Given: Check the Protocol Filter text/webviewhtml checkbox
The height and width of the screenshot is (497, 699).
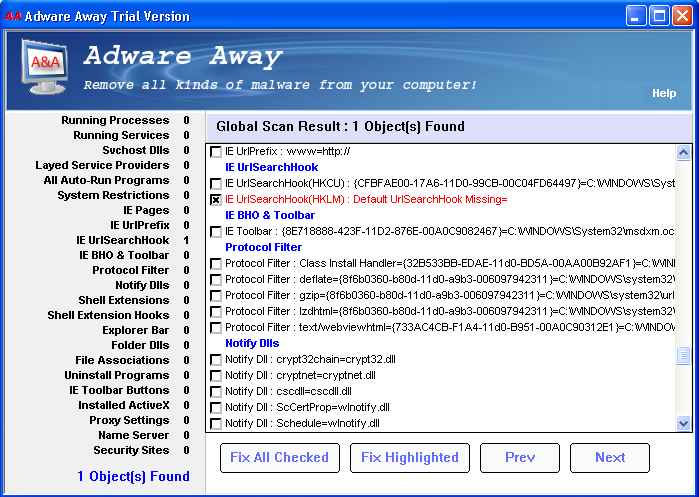Looking at the screenshot, I should [216, 328].
